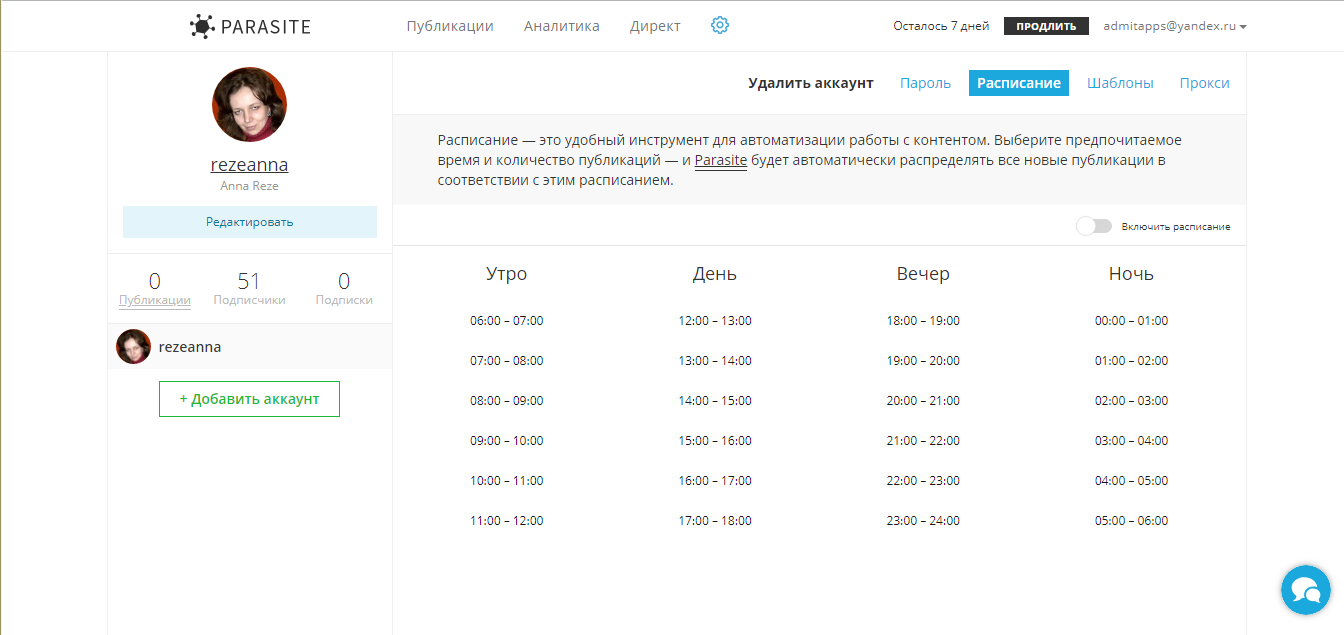Click the Редактировать profile button
The image size is (1344, 635).
coord(250,222)
